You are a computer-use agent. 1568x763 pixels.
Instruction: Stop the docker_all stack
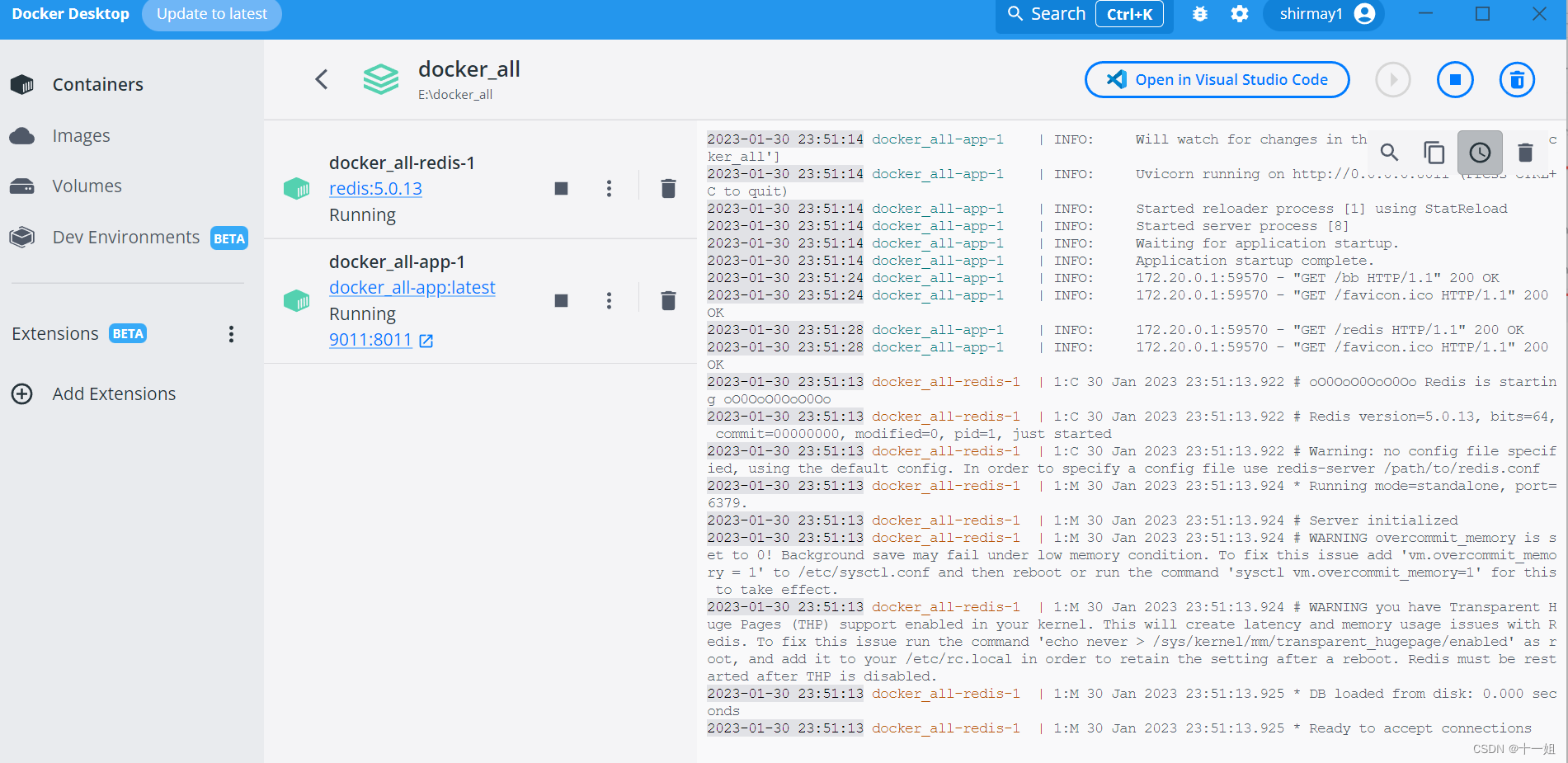1455,80
